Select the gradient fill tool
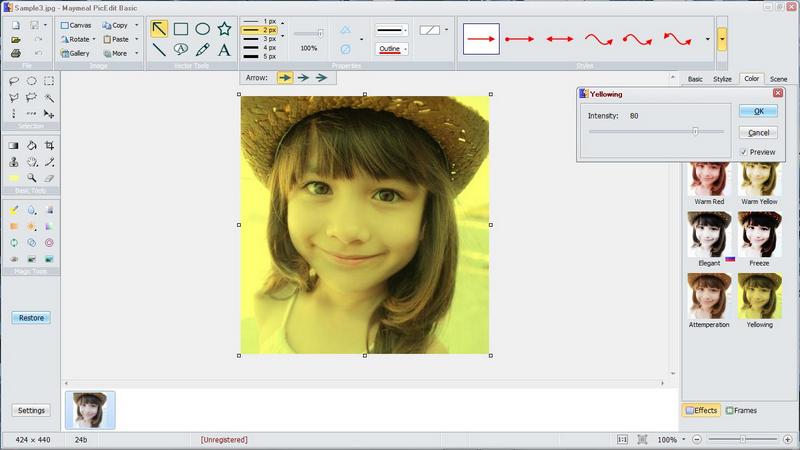This screenshot has width=800, height=450. coord(14,146)
